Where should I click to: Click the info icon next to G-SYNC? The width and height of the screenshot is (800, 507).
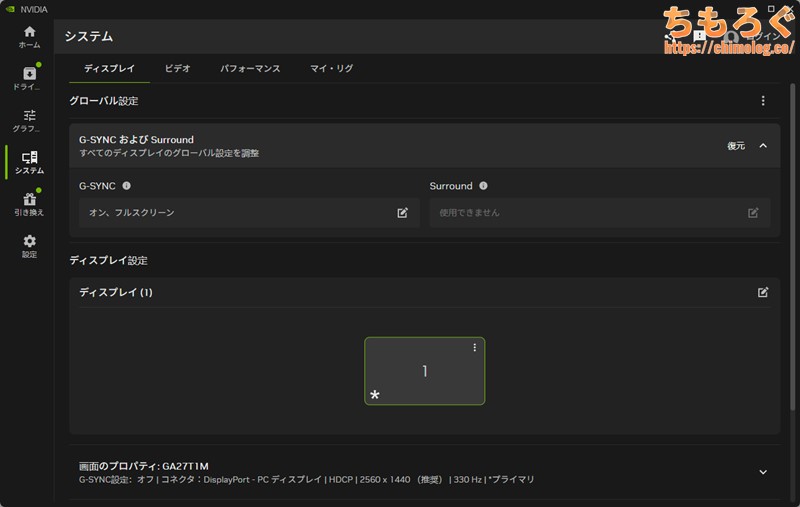coord(127,186)
